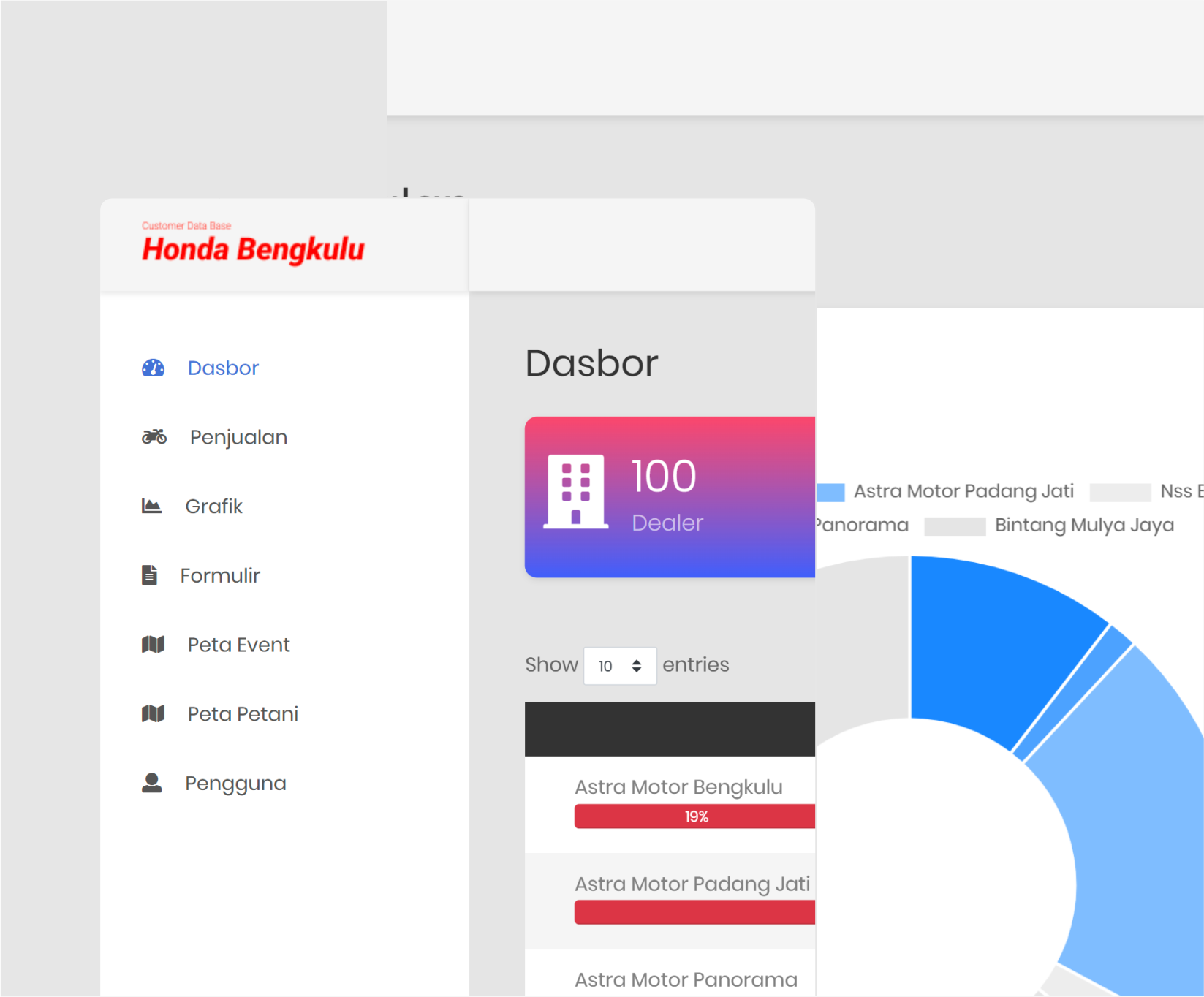Viewport: 1204px width, 997px height.
Task: Click the Formulir document icon
Action: point(149,575)
